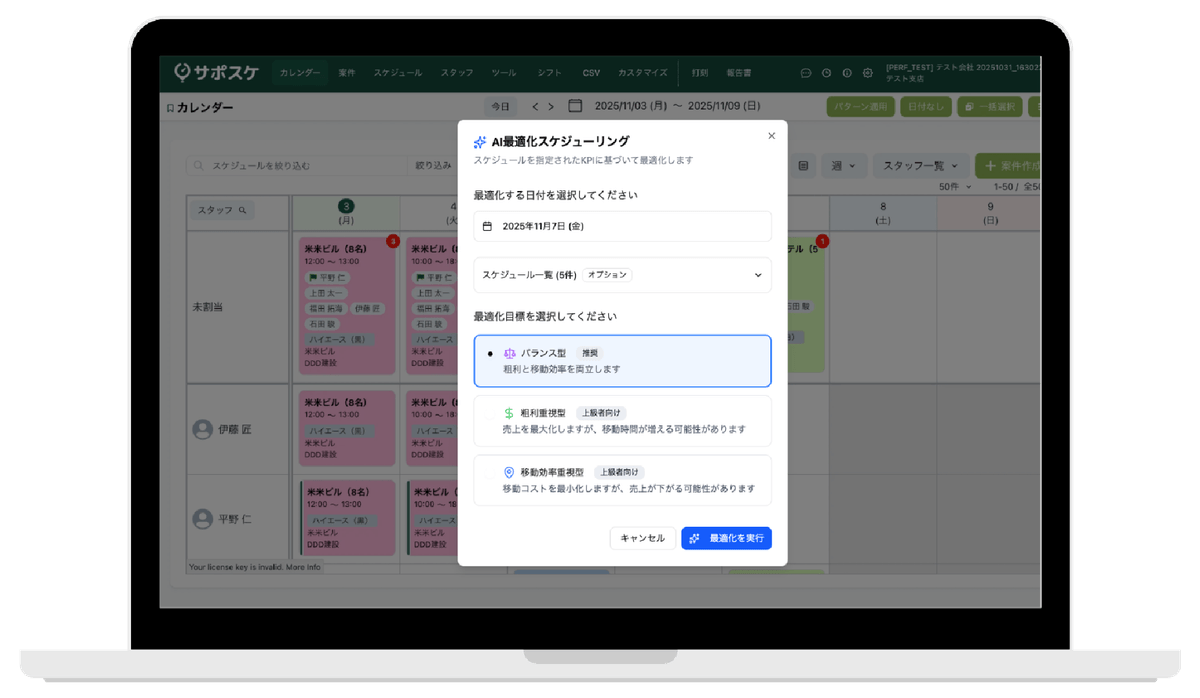This screenshot has width=1200, height=698.
Task: Click the キャンセル button in the dialog
Action: tap(642, 538)
